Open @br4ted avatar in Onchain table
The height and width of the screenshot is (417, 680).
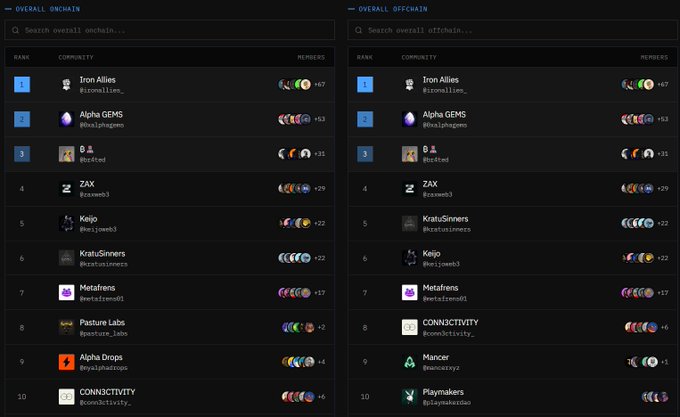pyautogui.click(x=66, y=154)
